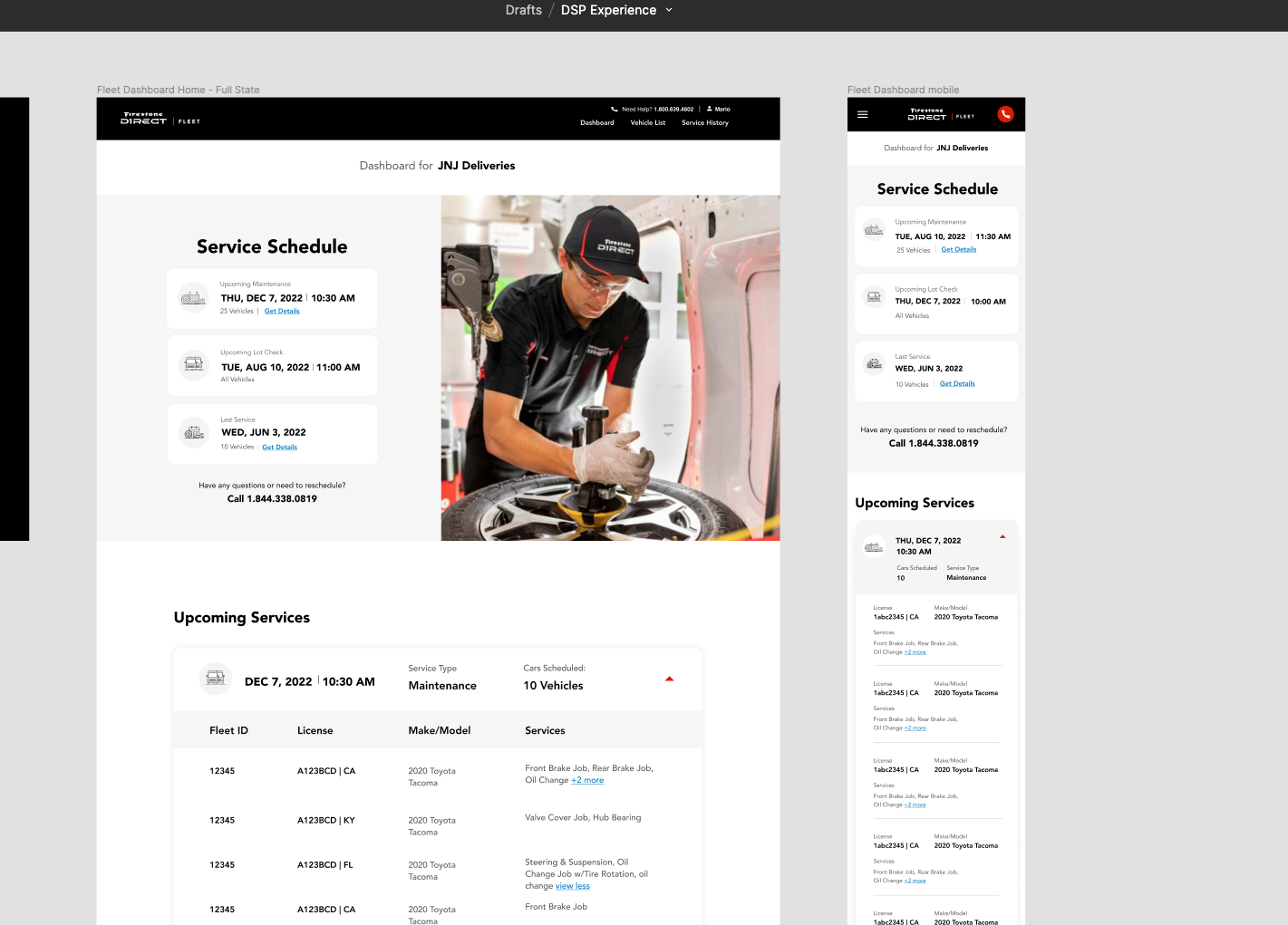The width and height of the screenshot is (1288, 925).
Task: Click the user icon next to Mario
Action: click(x=710, y=109)
